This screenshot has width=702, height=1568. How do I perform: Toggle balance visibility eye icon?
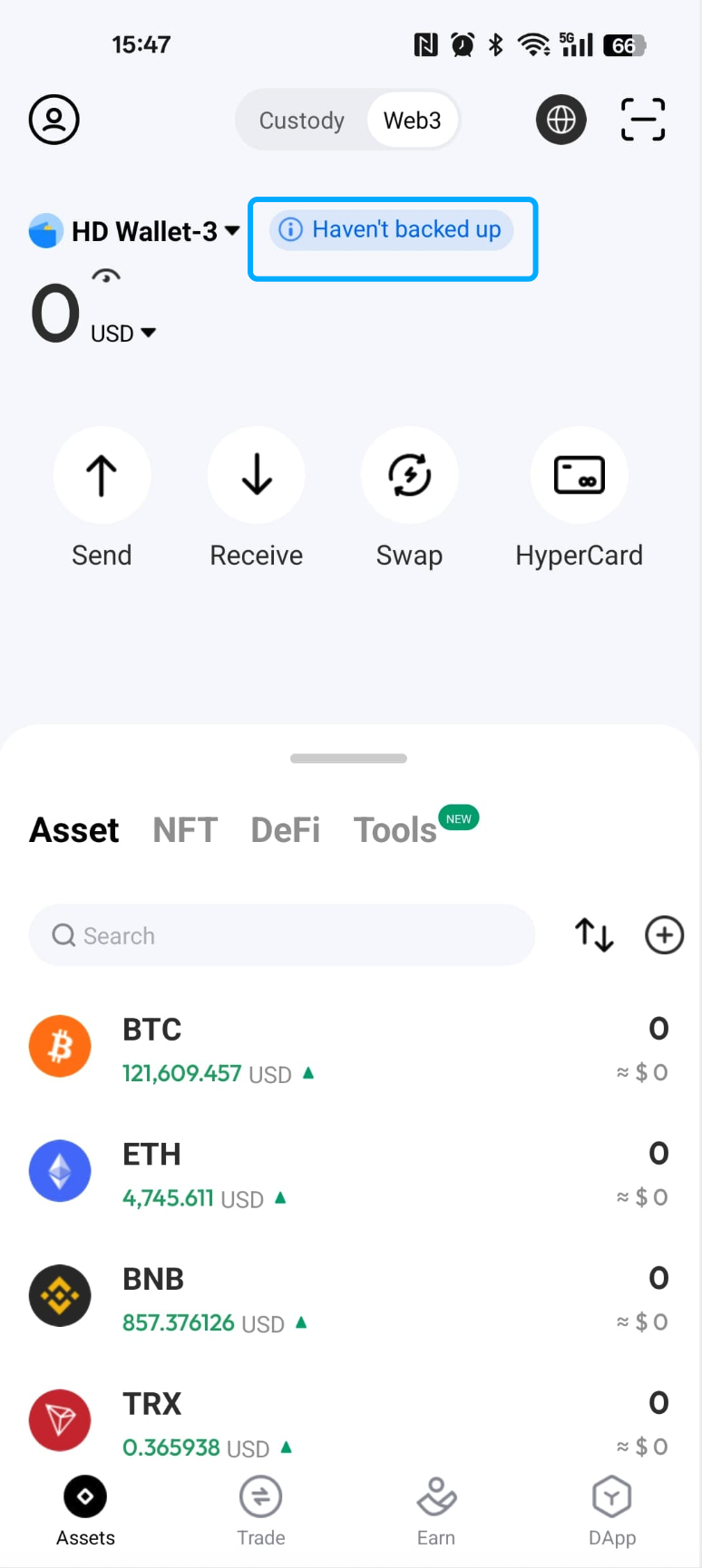[x=106, y=276]
